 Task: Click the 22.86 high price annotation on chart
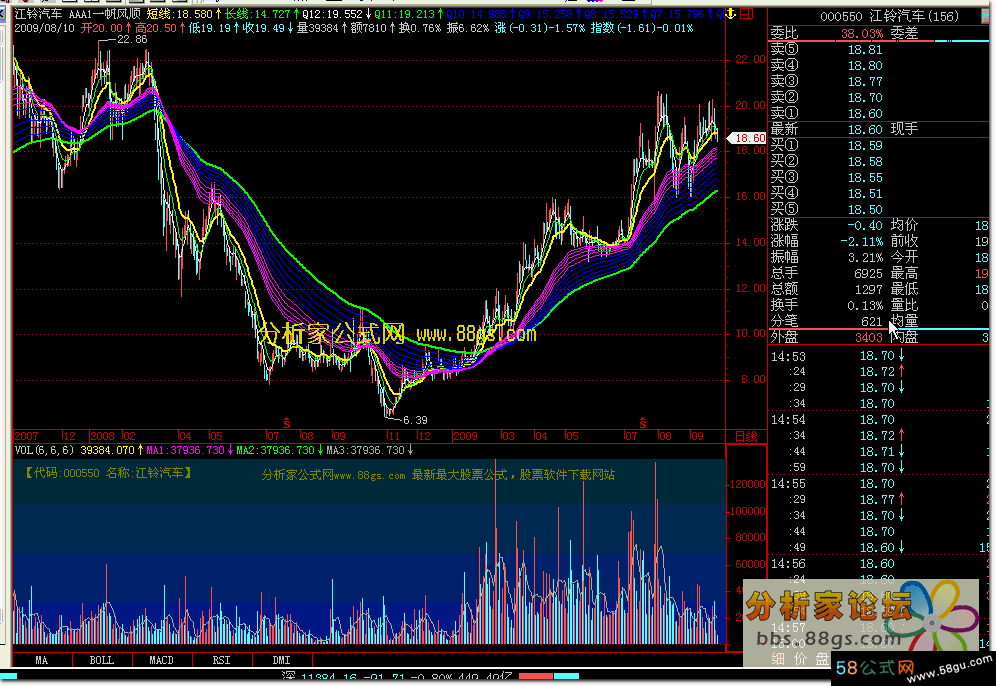click(x=132, y=39)
